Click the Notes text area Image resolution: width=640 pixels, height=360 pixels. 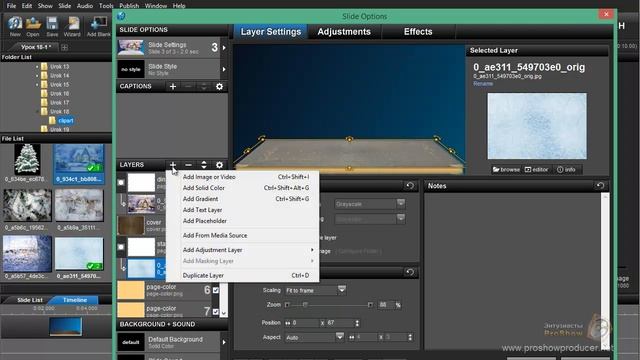click(513, 271)
